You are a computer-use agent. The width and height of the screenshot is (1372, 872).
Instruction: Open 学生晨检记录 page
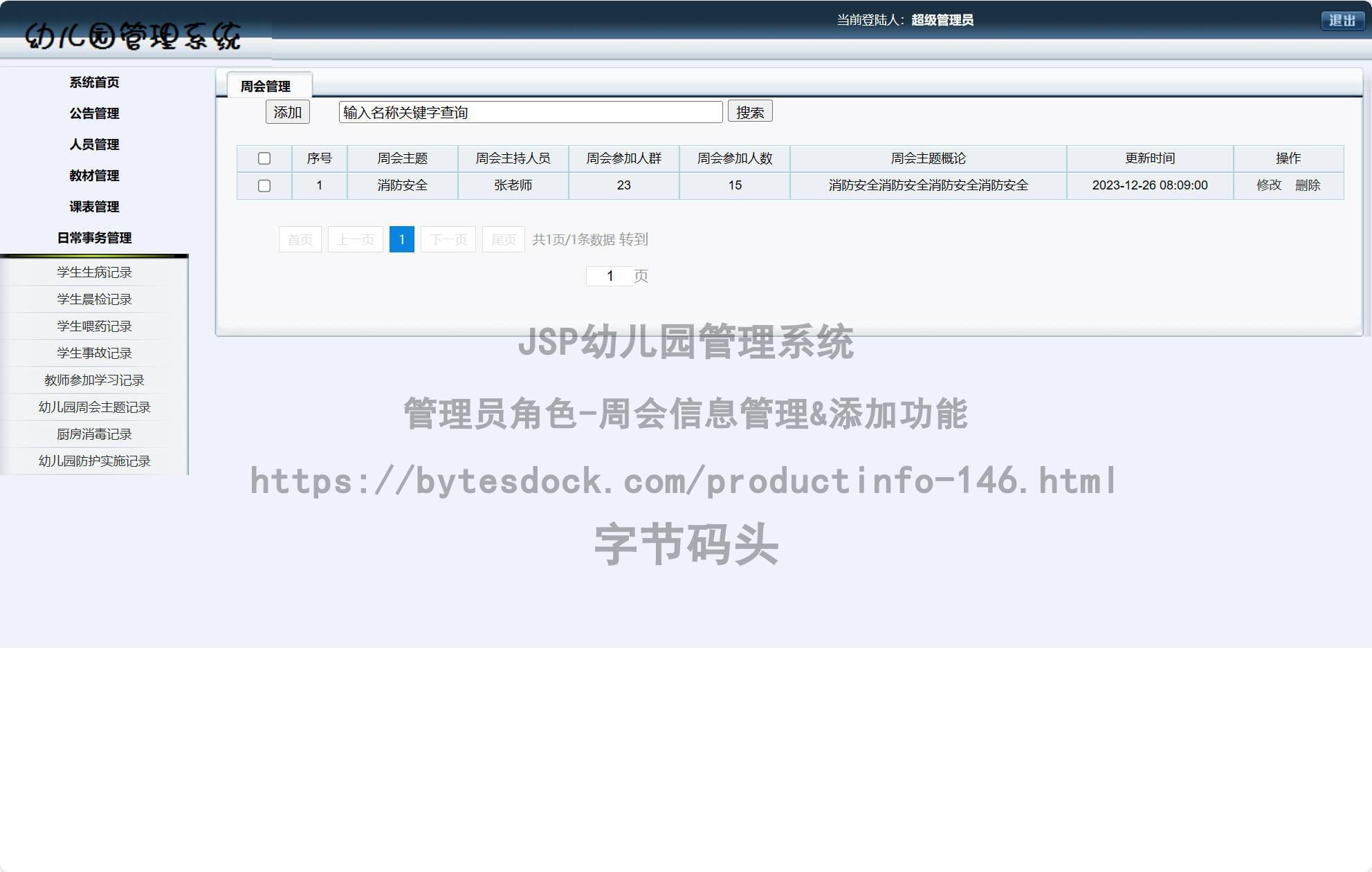coord(93,299)
